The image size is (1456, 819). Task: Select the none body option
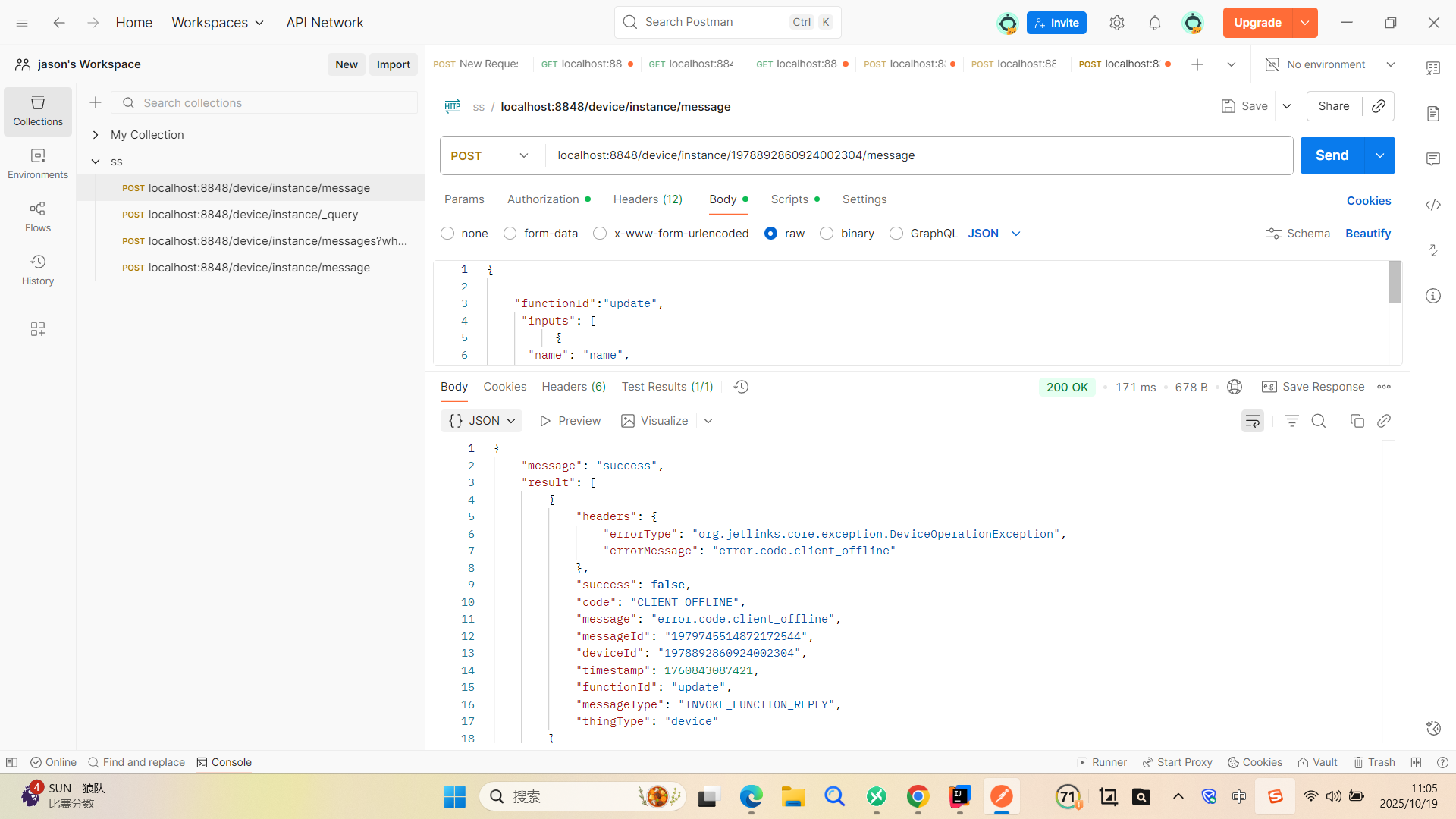pyautogui.click(x=447, y=234)
